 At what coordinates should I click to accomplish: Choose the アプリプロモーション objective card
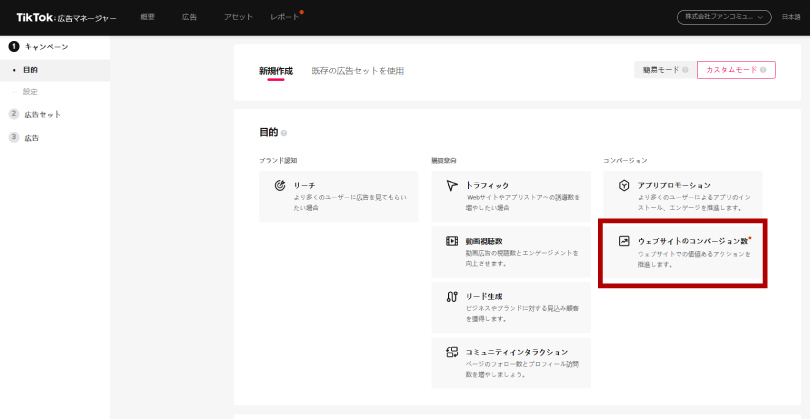(x=683, y=196)
